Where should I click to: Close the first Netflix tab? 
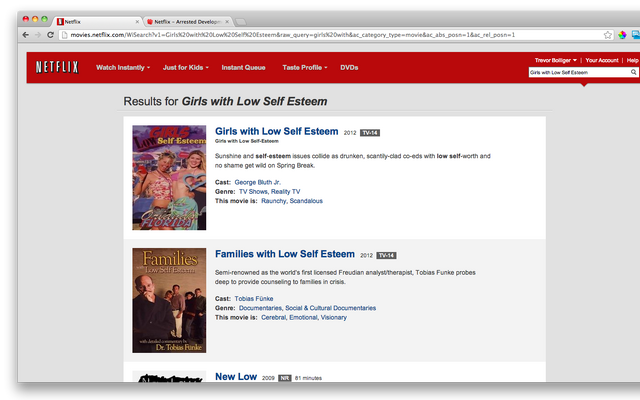[x=137, y=22]
